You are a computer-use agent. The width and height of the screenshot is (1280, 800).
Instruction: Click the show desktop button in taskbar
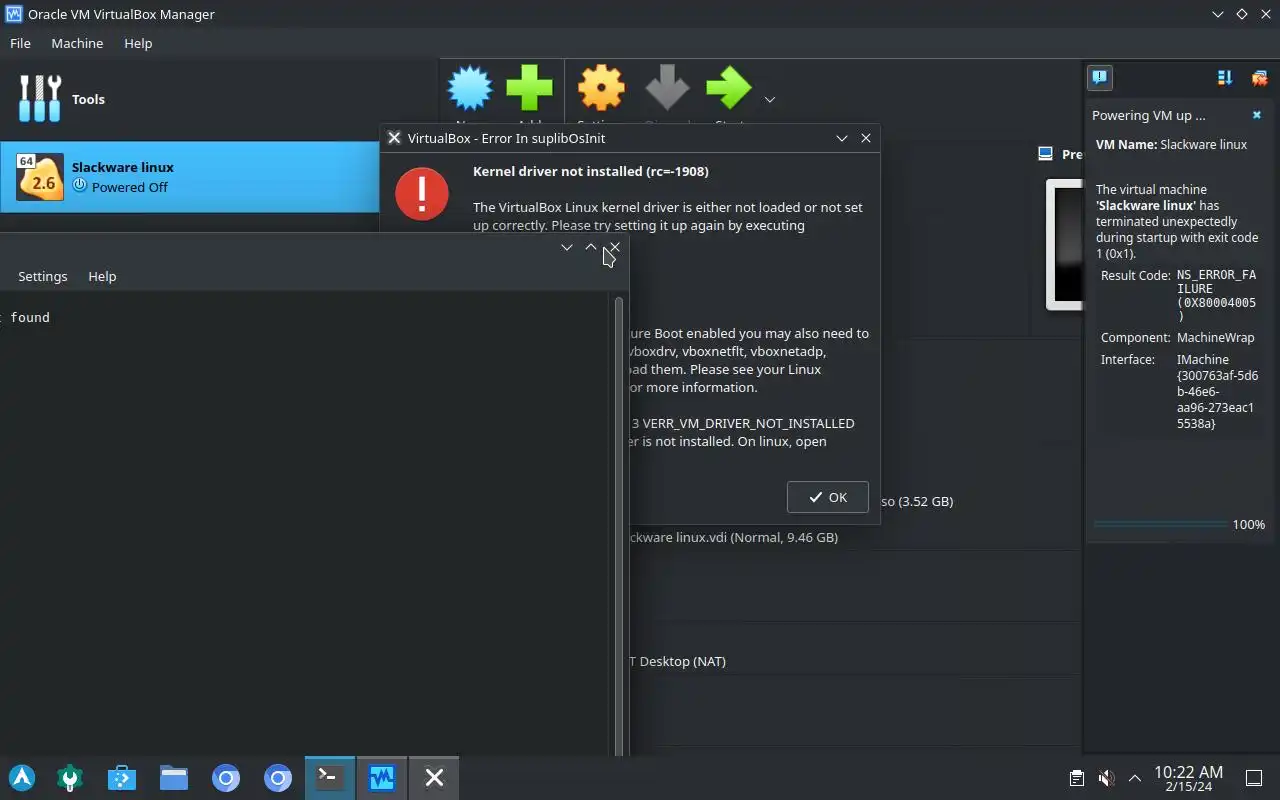pyautogui.click(x=1253, y=778)
